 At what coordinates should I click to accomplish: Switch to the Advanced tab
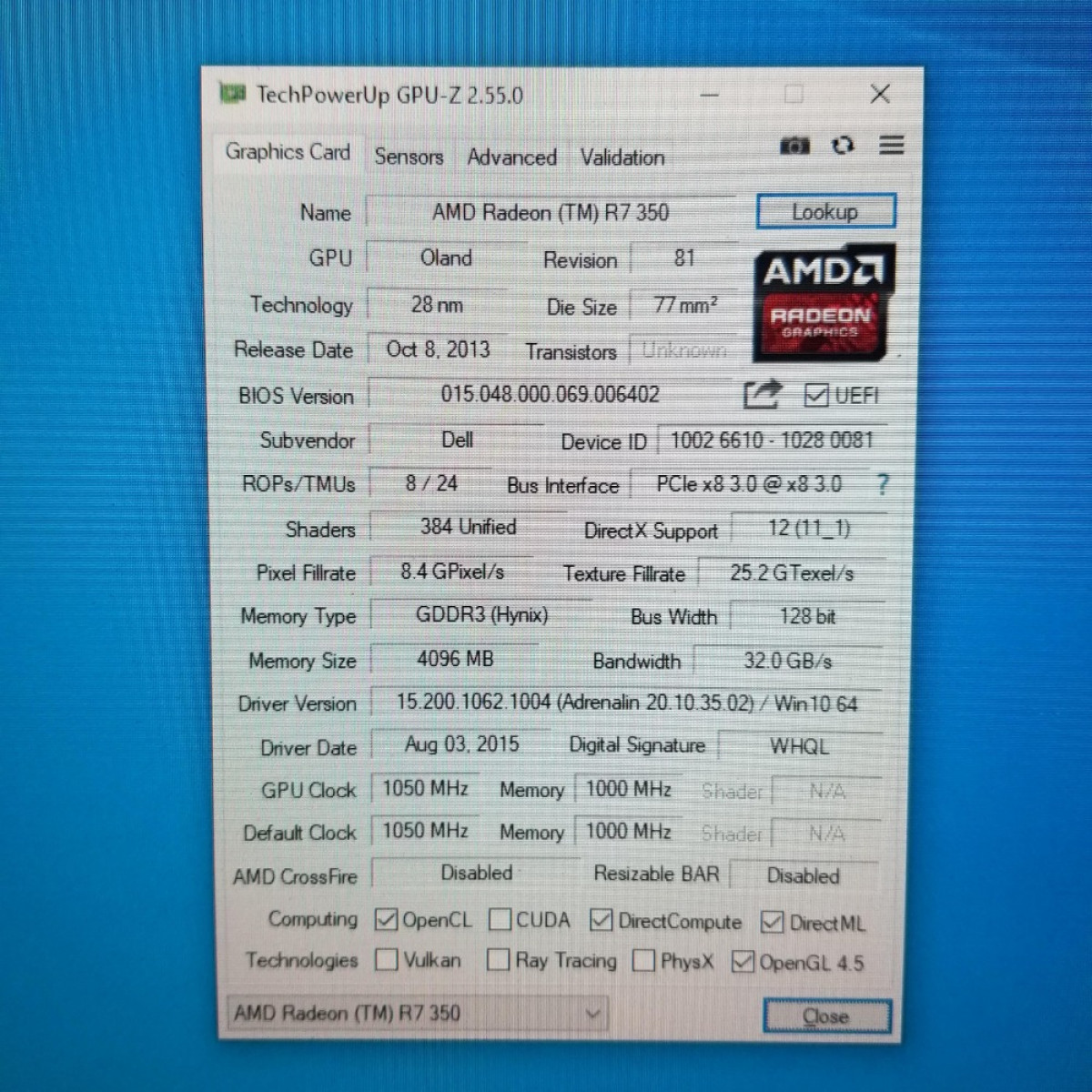pos(511,157)
